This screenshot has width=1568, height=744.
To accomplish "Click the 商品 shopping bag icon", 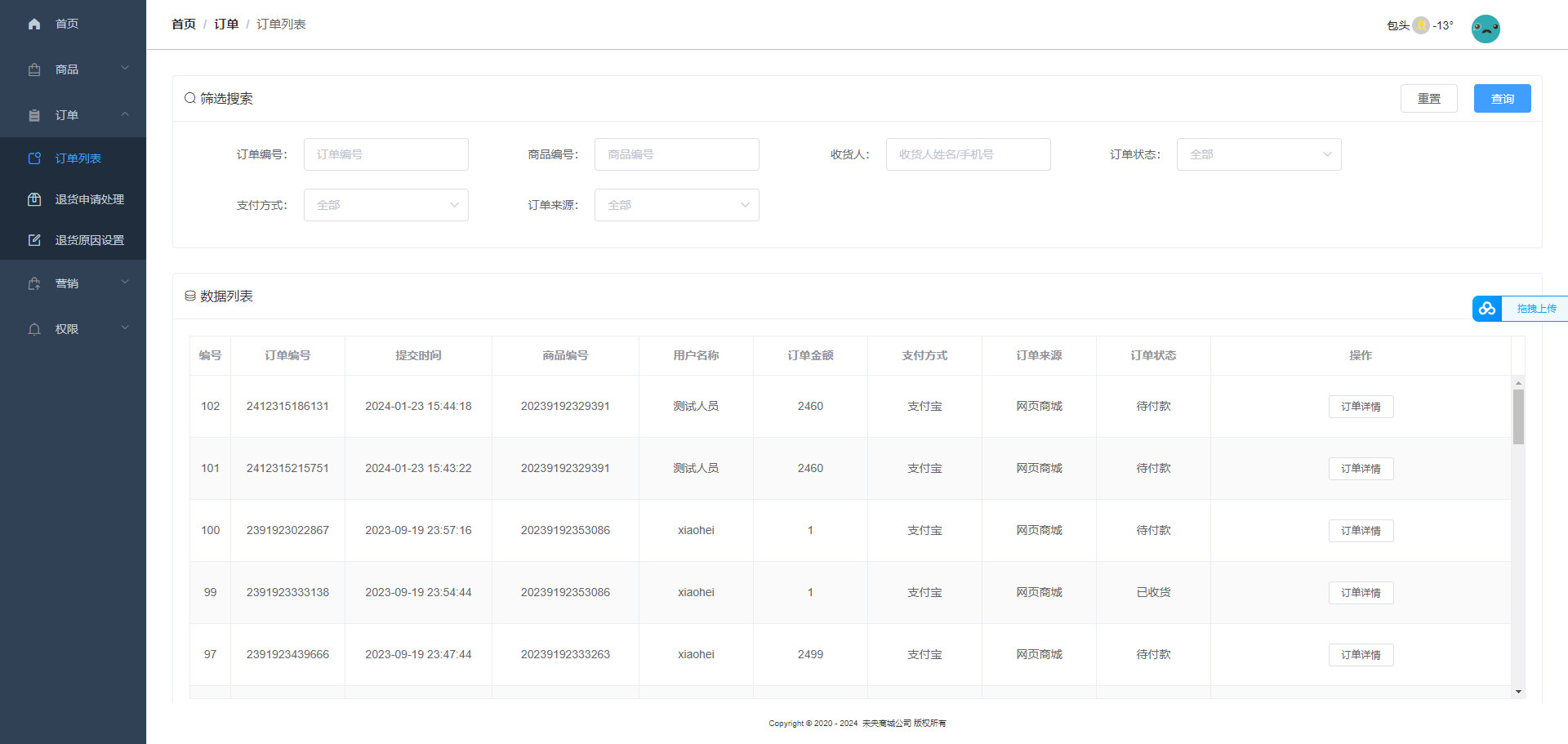I will pyautogui.click(x=34, y=69).
